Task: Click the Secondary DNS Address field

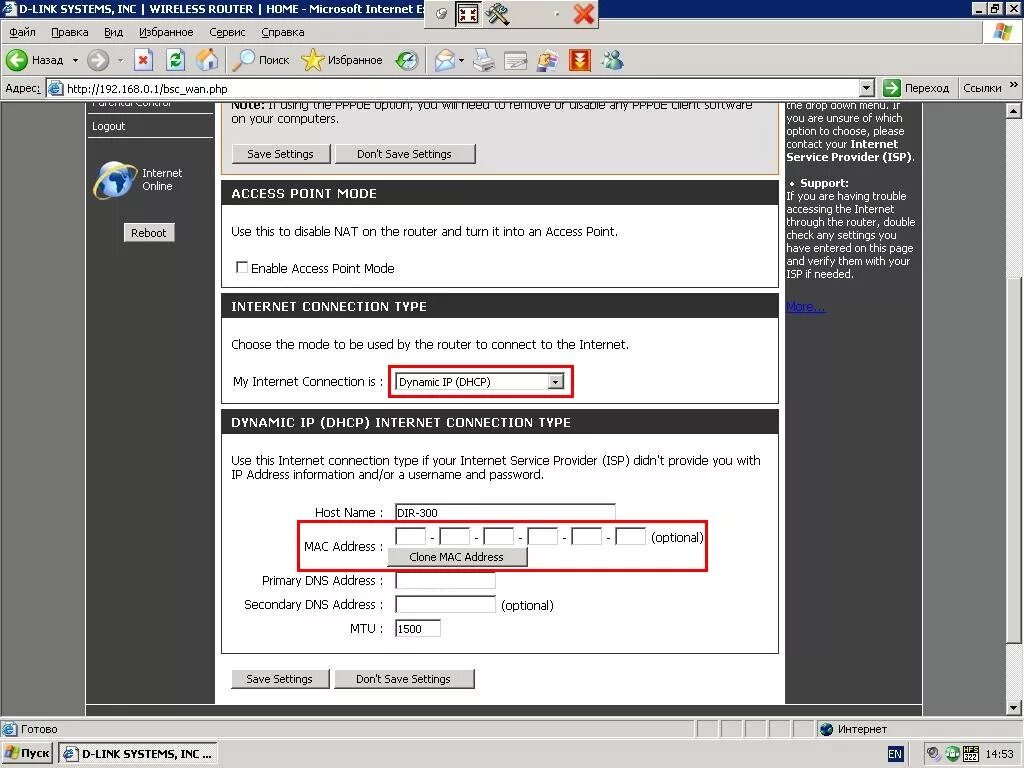Action: tap(445, 605)
